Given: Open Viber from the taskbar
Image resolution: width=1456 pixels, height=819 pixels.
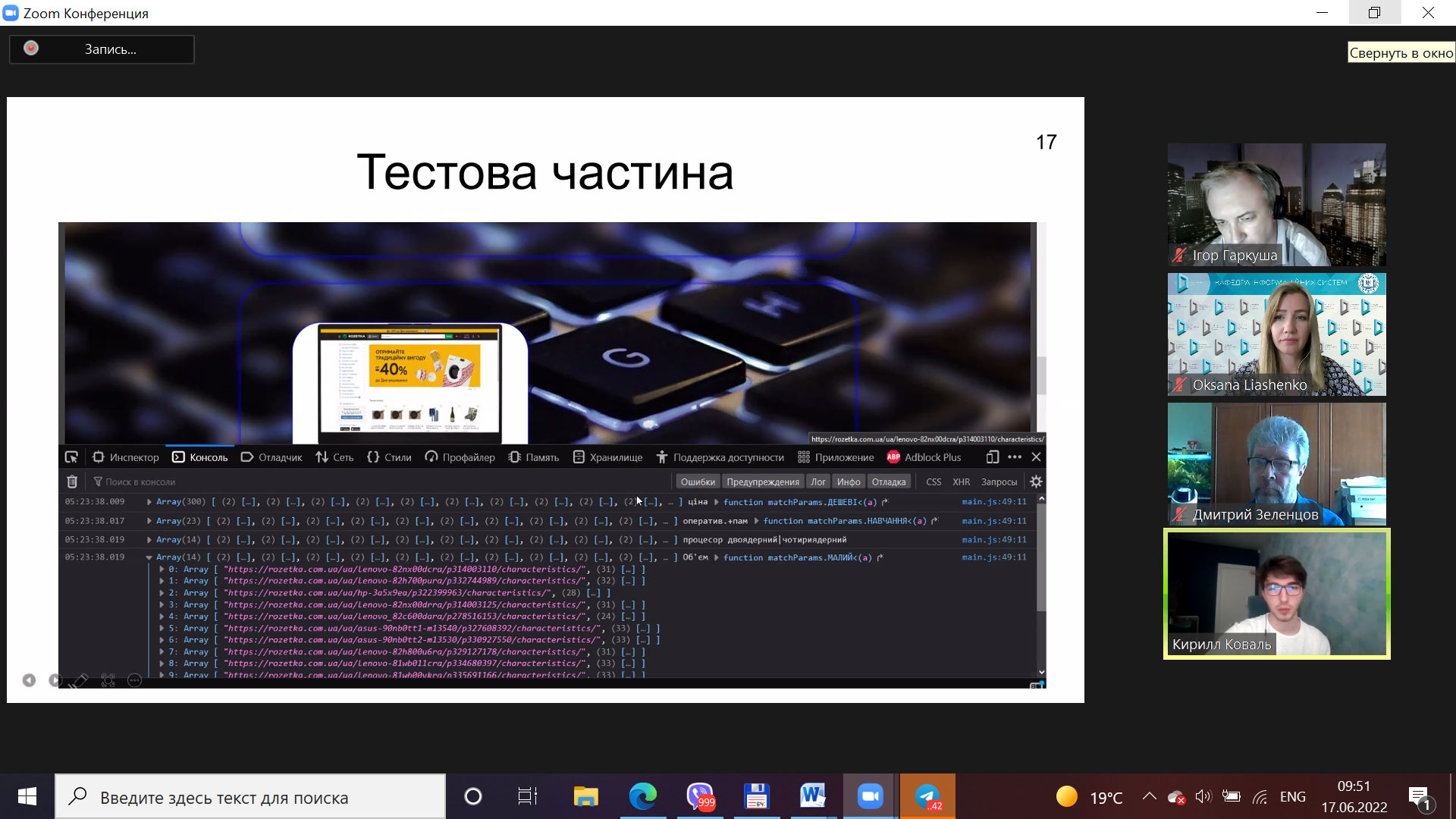Looking at the screenshot, I should [x=699, y=796].
